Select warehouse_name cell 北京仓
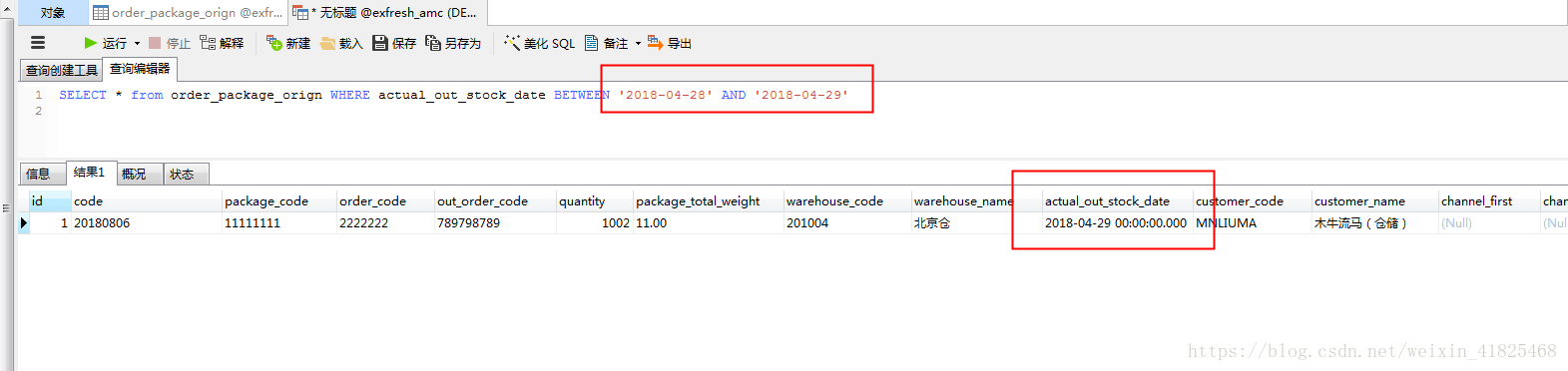The image size is (1568, 371). click(977, 223)
